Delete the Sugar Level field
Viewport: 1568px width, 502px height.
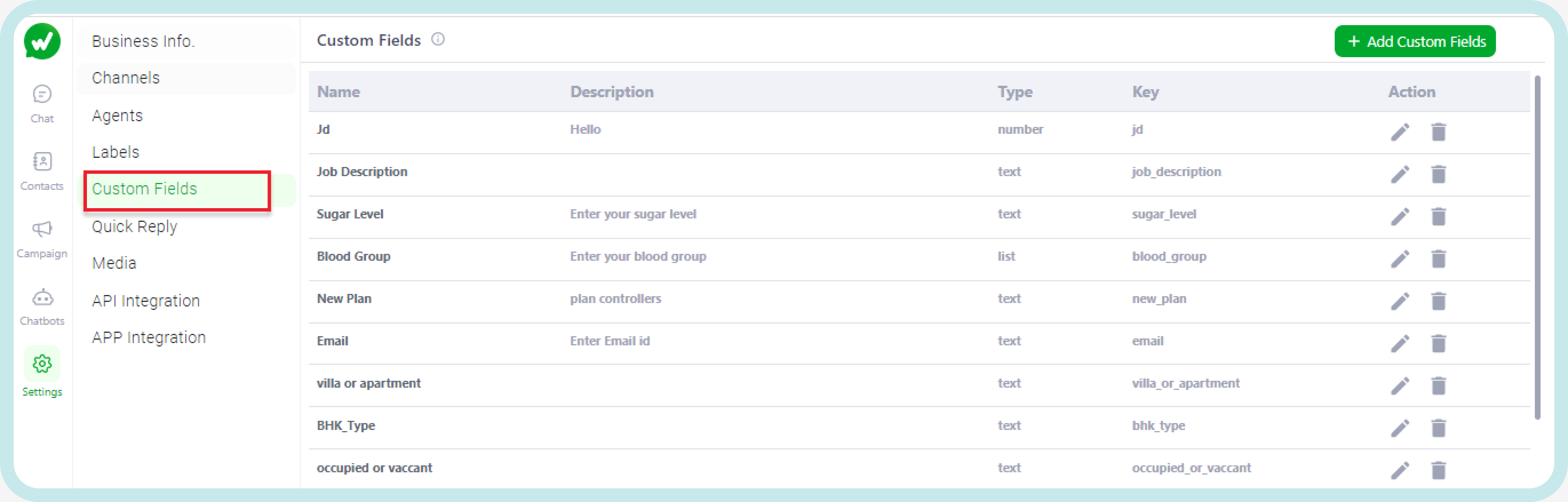tap(1438, 217)
